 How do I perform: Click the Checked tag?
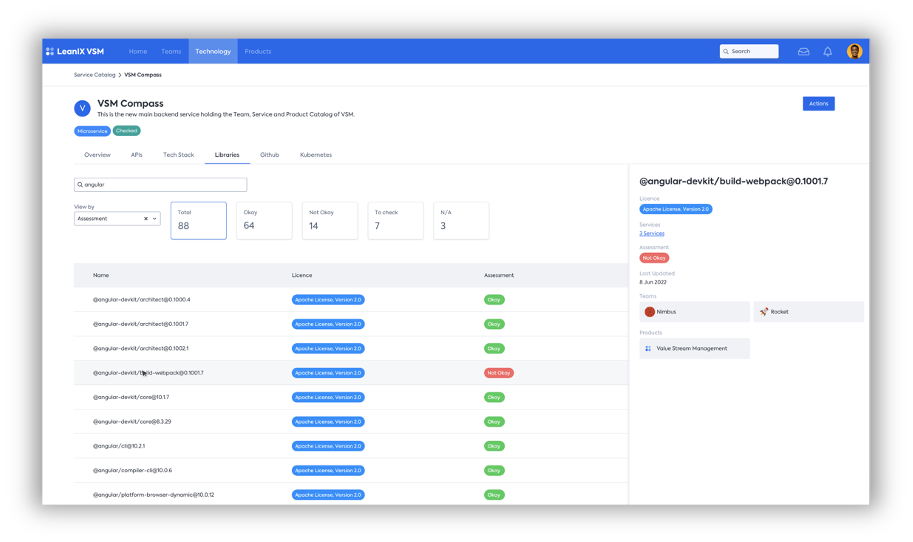[x=126, y=131]
